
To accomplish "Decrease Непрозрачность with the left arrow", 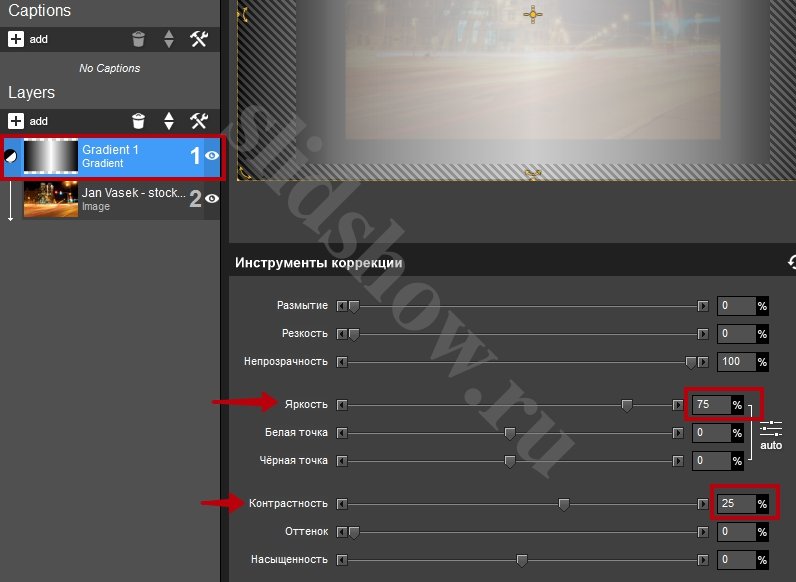I will 342,362.
